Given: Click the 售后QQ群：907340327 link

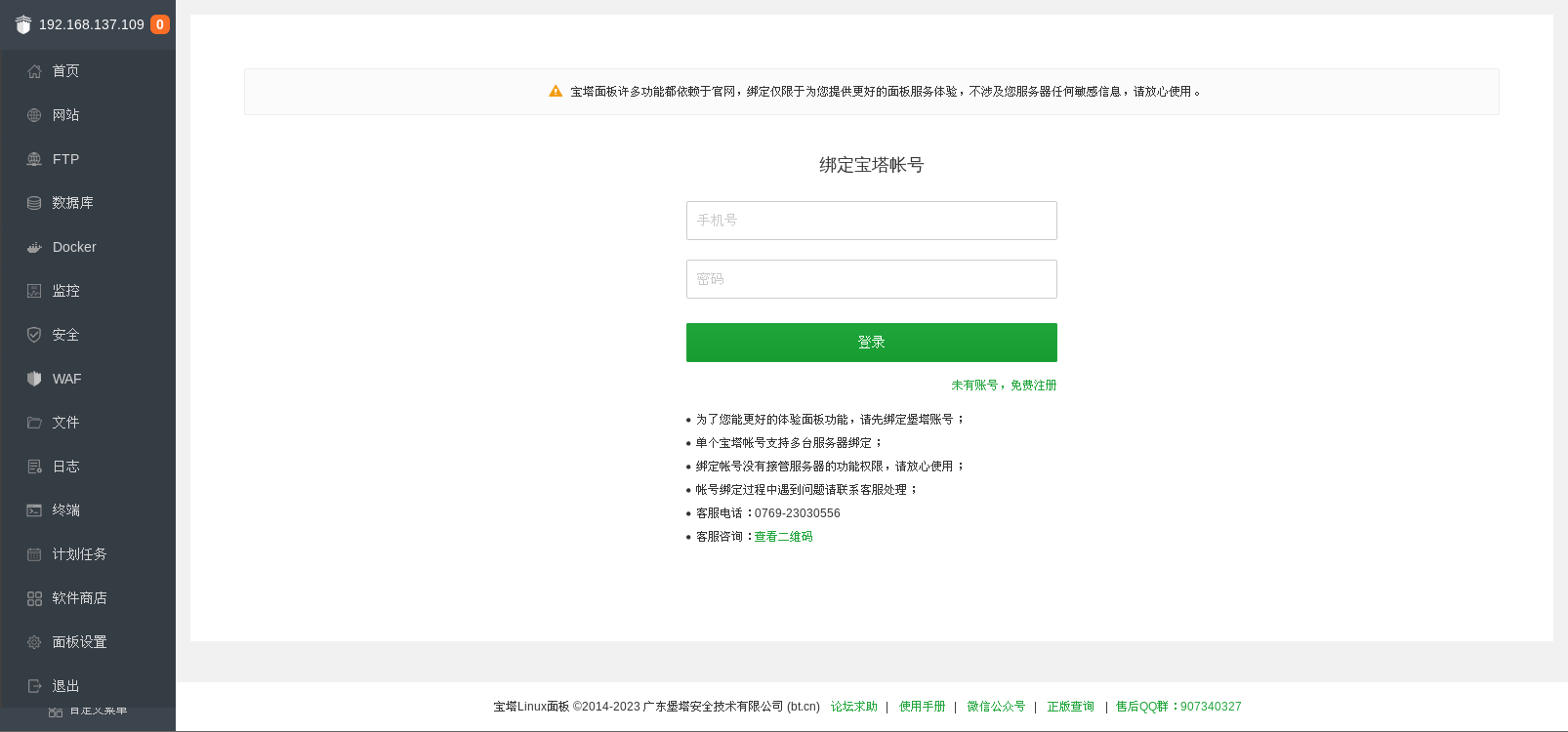Looking at the screenshot, I should [x=1178, y=707].
